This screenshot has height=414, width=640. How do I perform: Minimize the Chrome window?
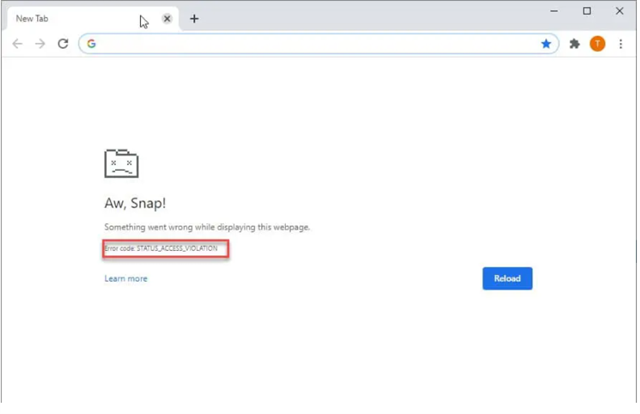(554, 11)
